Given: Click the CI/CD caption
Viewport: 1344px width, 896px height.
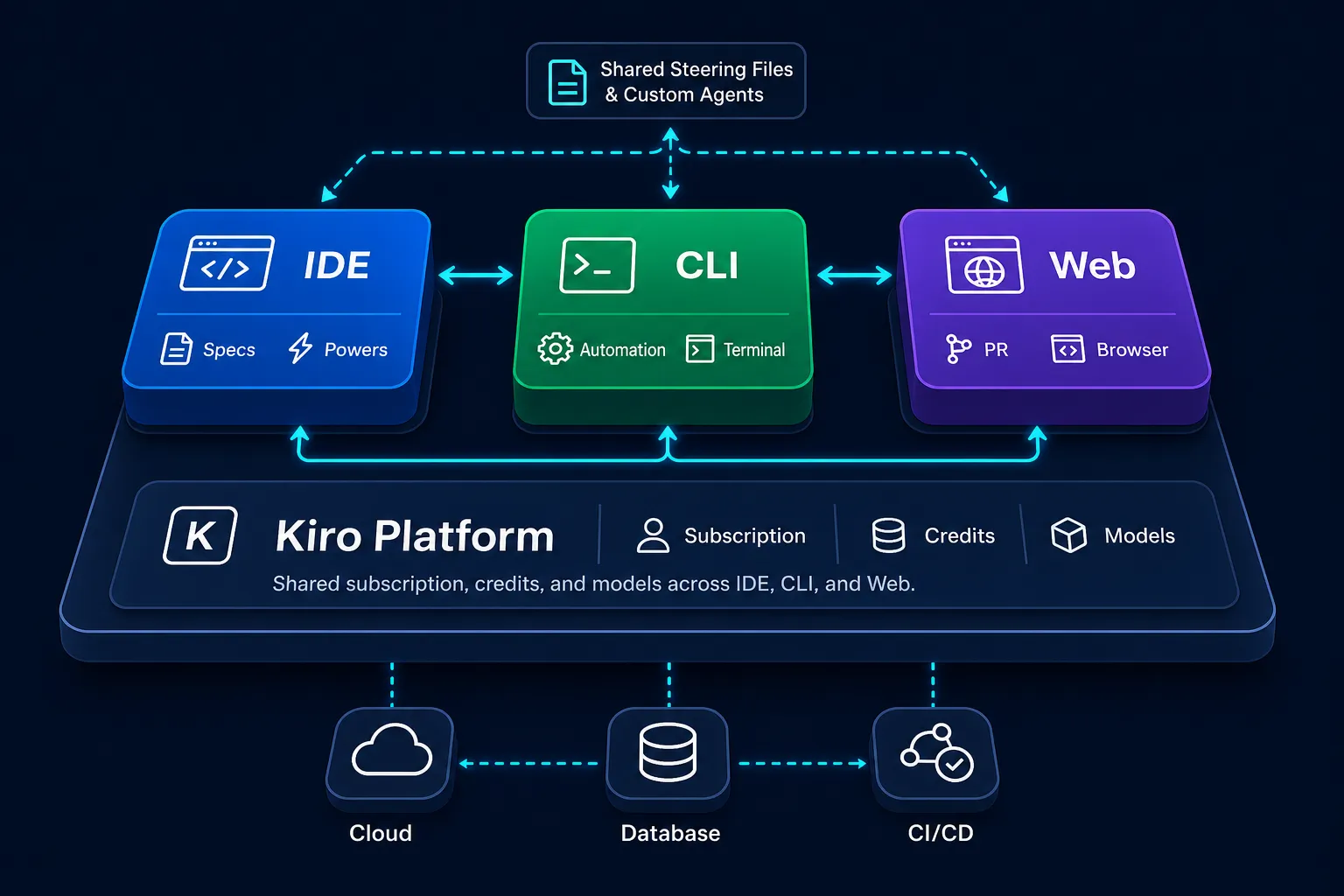Looking at the screenshot, I should pyautogui.click(x=941, y=833).
